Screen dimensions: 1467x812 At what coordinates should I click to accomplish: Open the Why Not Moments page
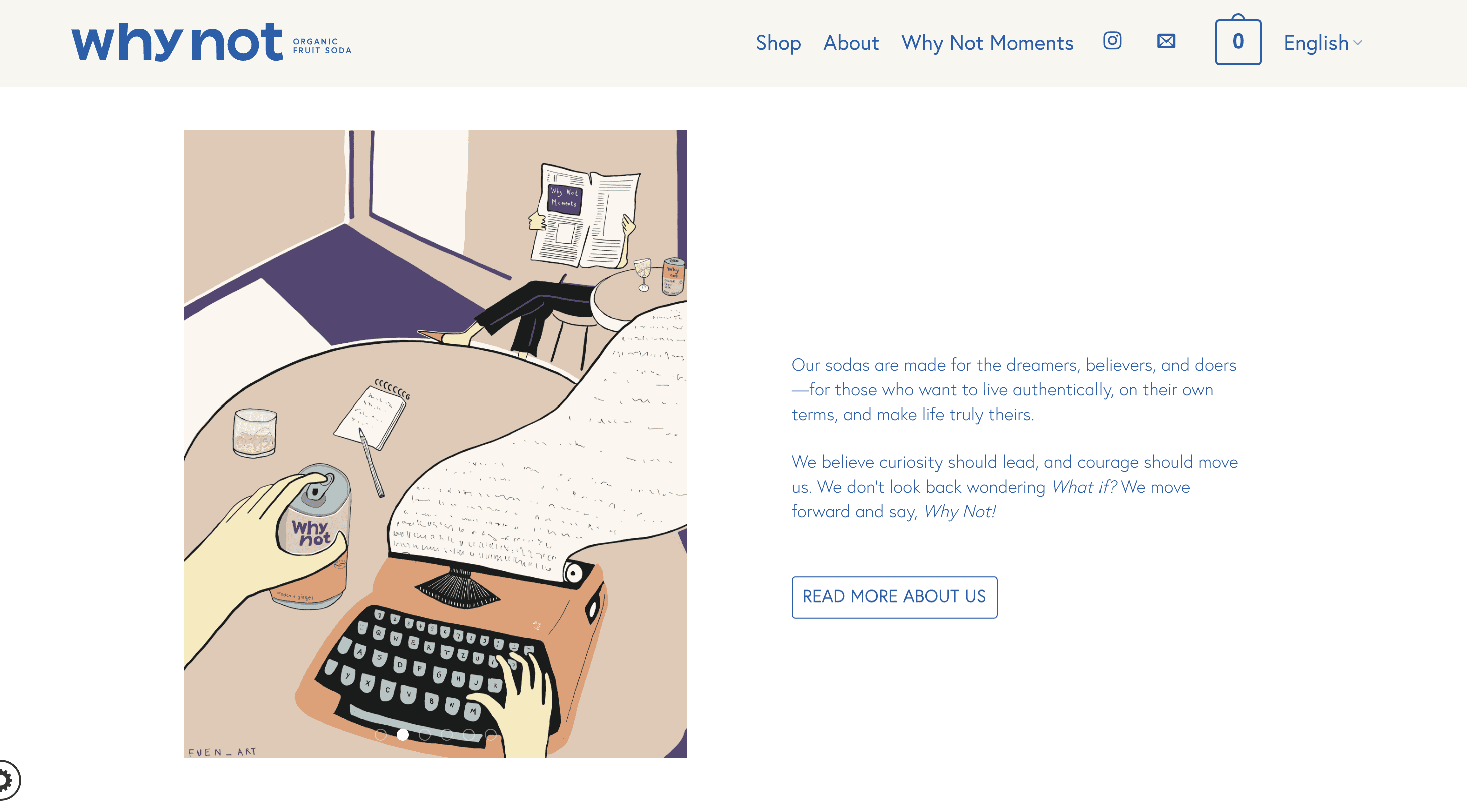(x=987, y=43)
